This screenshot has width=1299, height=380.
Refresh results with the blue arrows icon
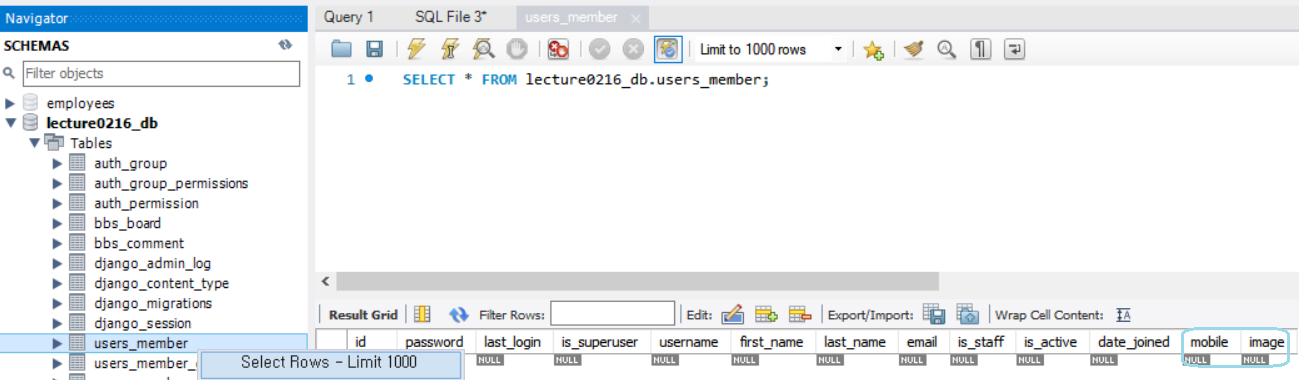click(x=459, y=314)
